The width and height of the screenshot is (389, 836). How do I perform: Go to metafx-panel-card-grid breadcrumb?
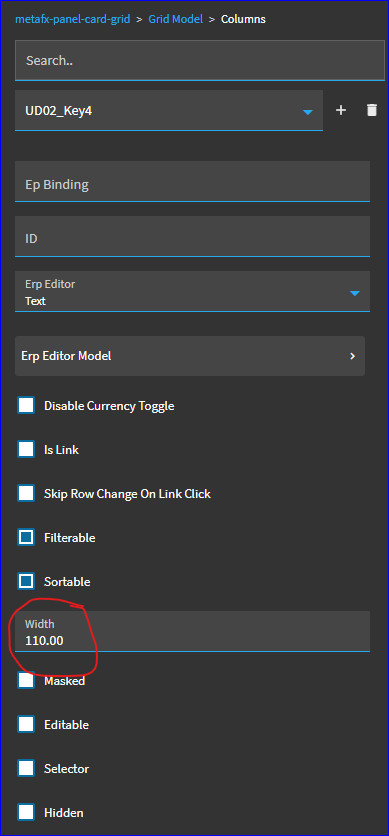coord(72,19)
